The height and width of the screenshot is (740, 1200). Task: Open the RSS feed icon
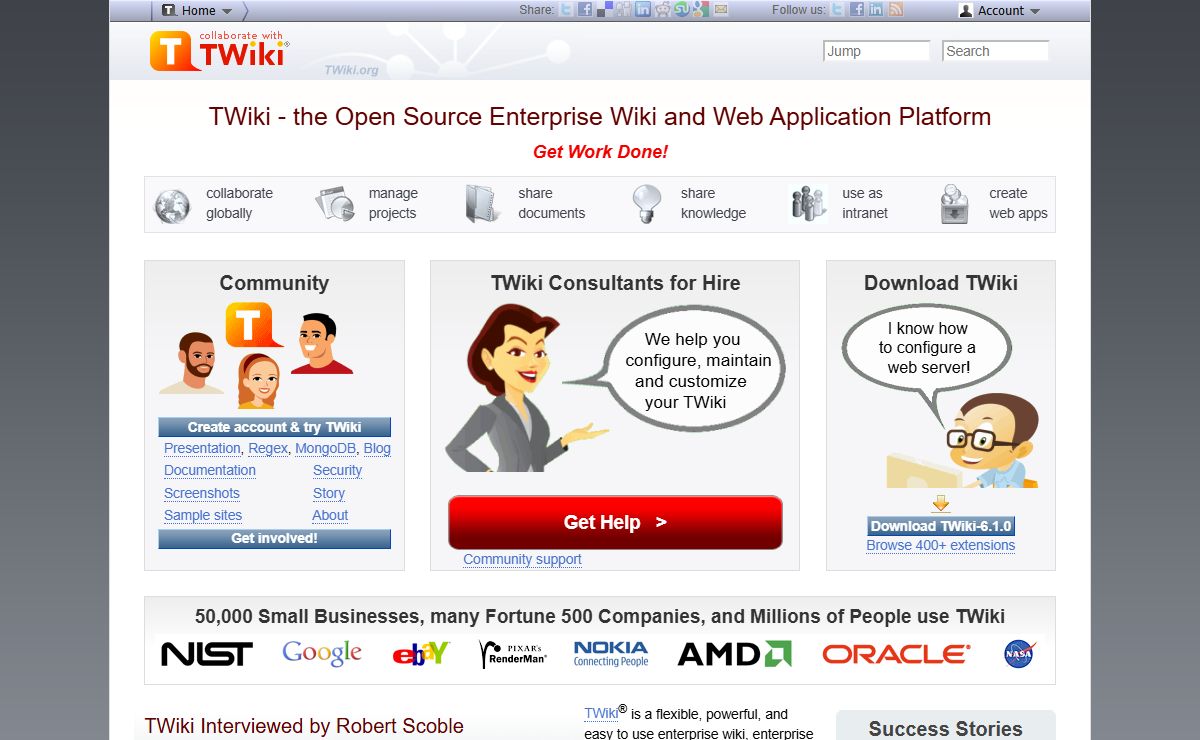pos(895,10)
